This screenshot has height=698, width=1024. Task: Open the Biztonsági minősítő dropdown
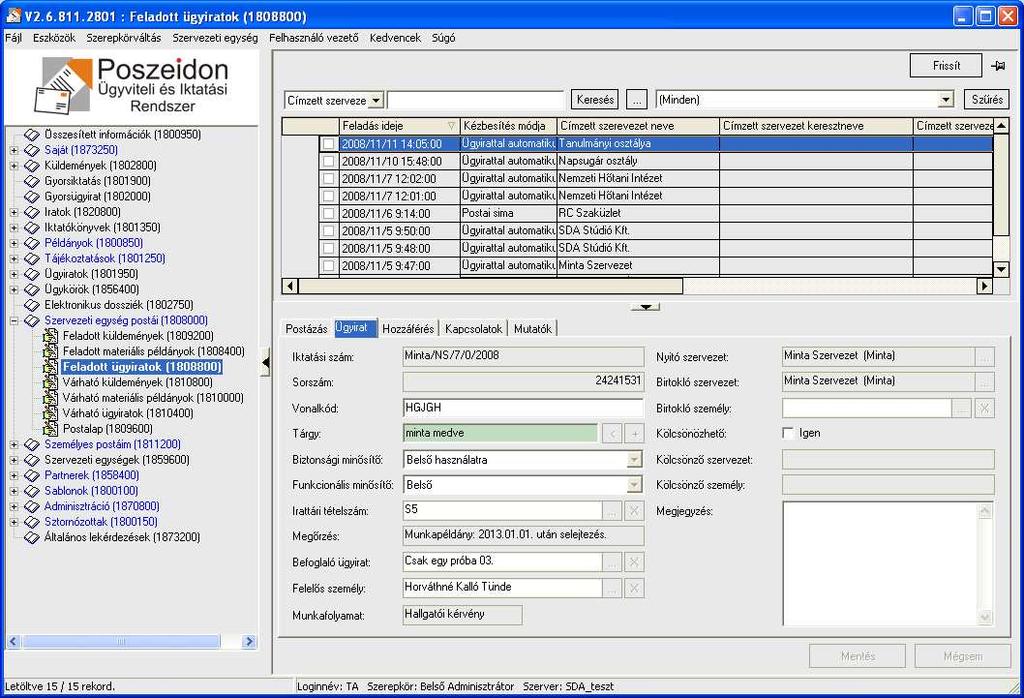[x=634, y=460]
